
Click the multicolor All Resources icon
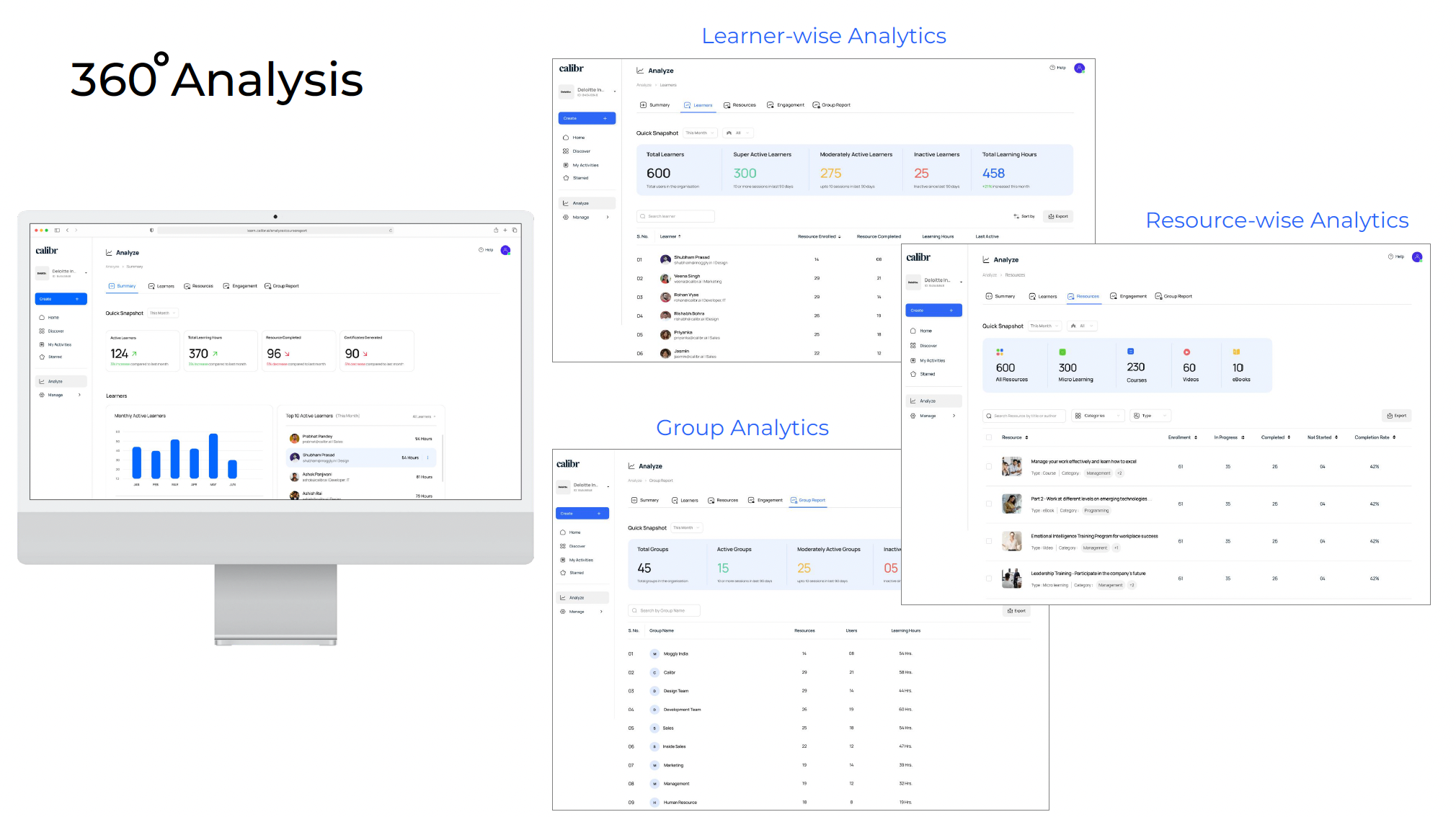click(1000, 352)
